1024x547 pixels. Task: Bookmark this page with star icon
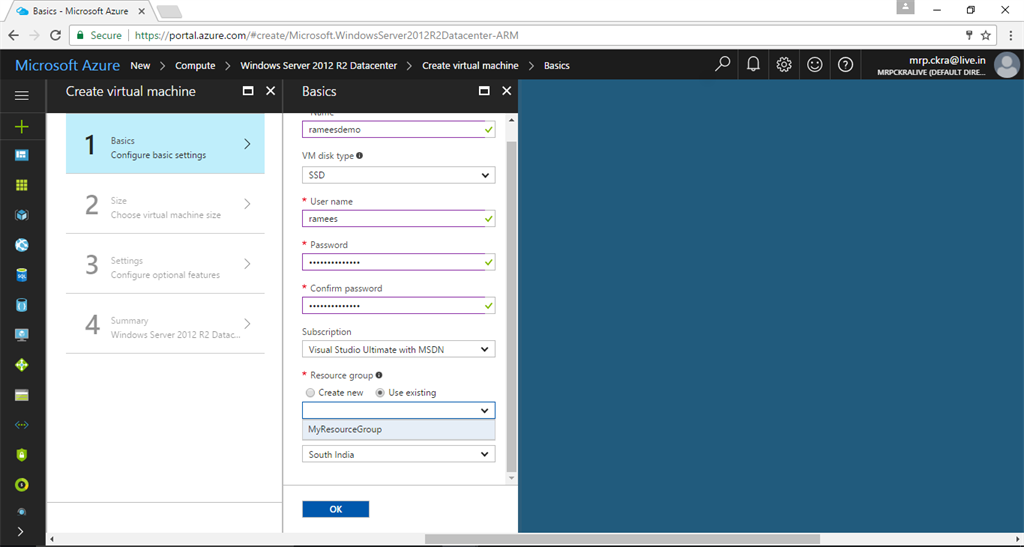[985, 35]
